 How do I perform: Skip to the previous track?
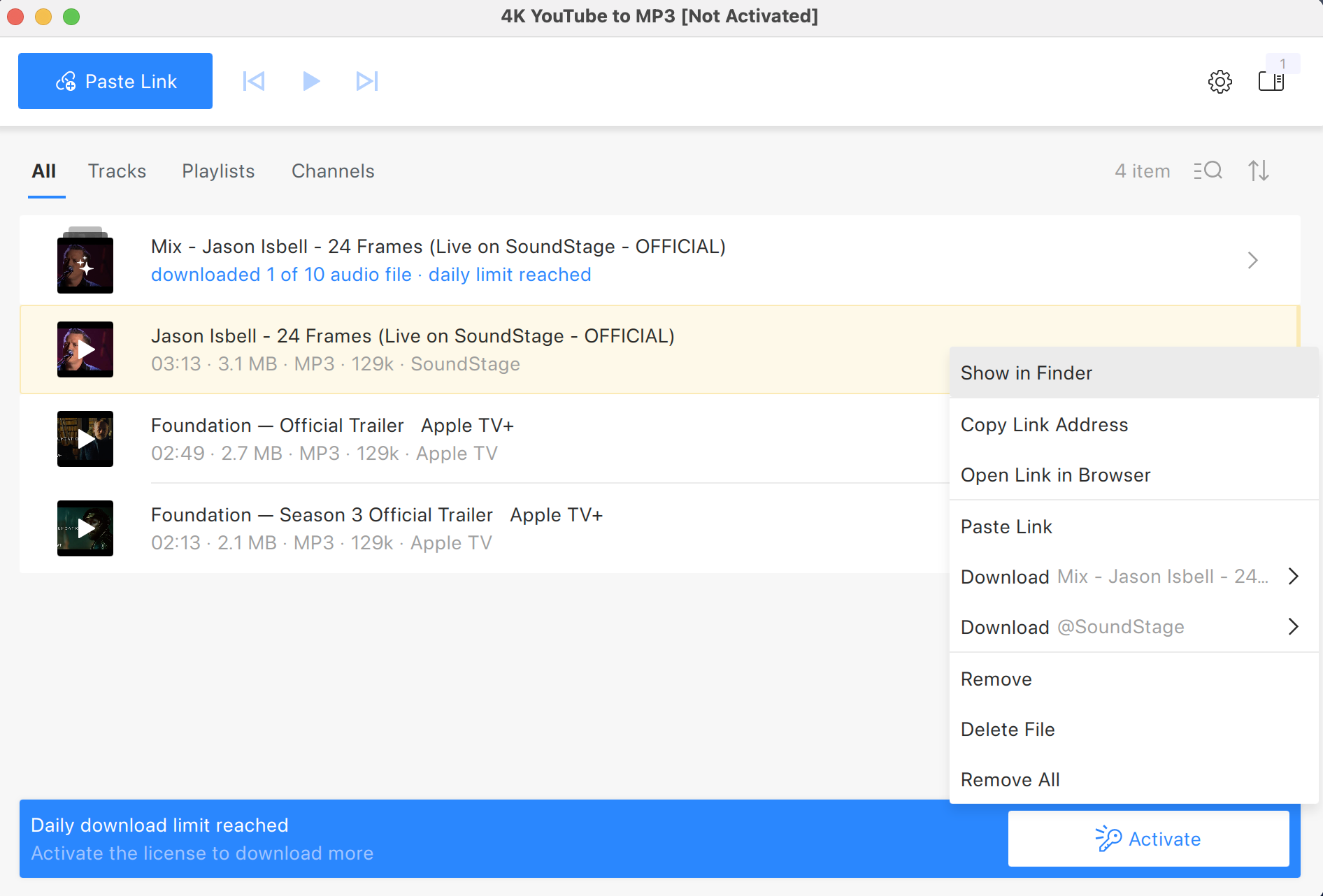pyautogui.click(x=254, y=81)
